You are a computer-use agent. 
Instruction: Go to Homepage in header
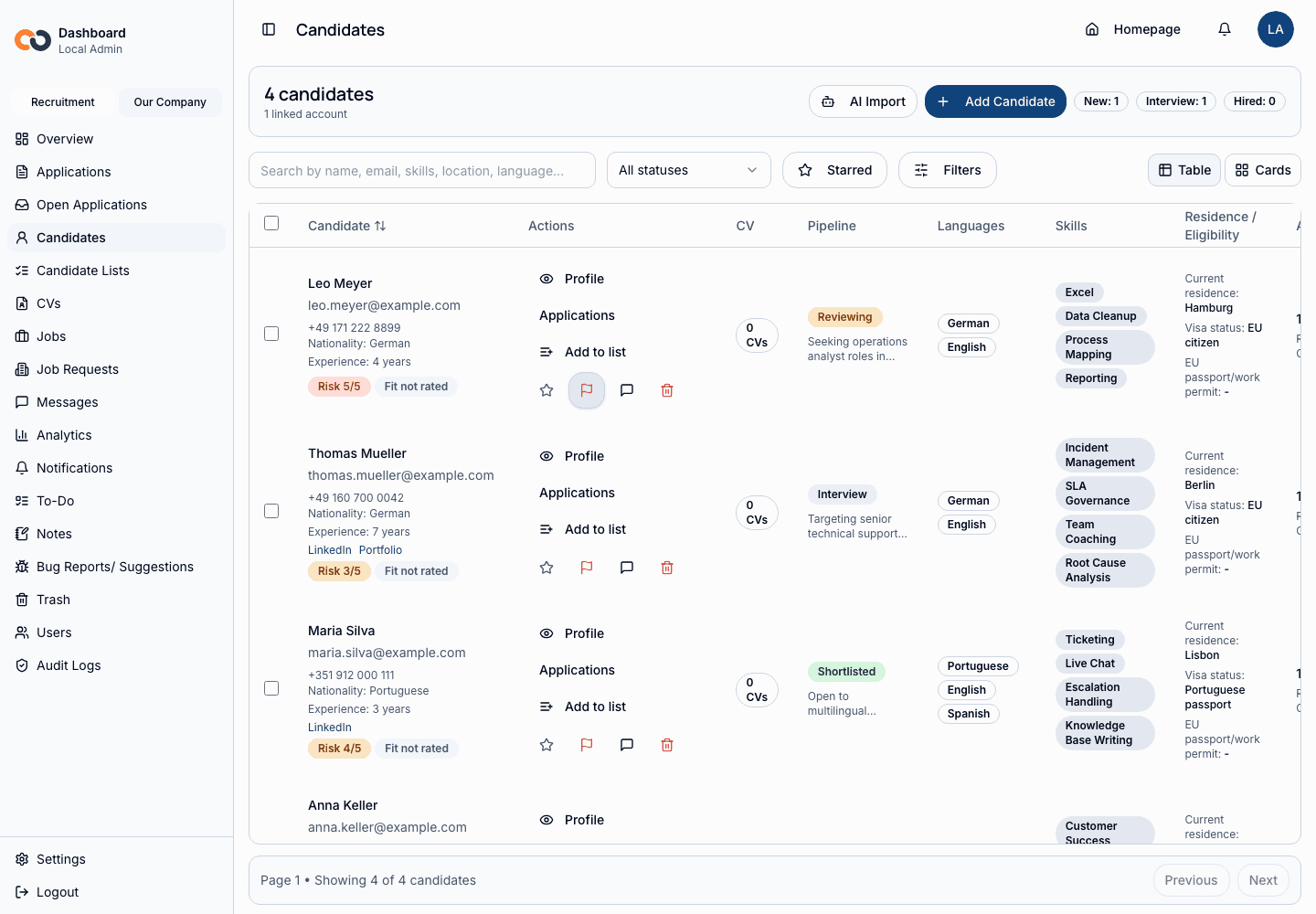coord(1132,29)
